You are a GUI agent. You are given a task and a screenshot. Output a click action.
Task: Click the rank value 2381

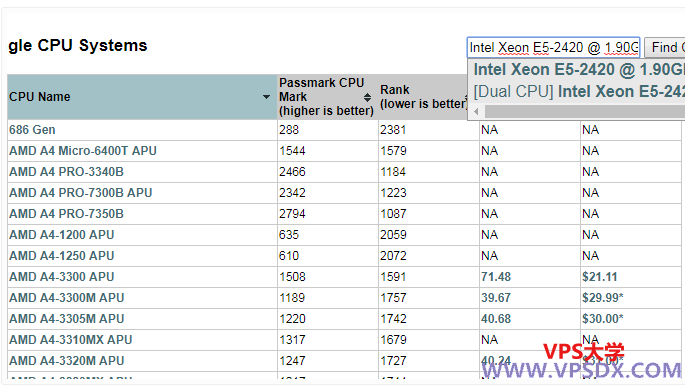click(393, 130)
